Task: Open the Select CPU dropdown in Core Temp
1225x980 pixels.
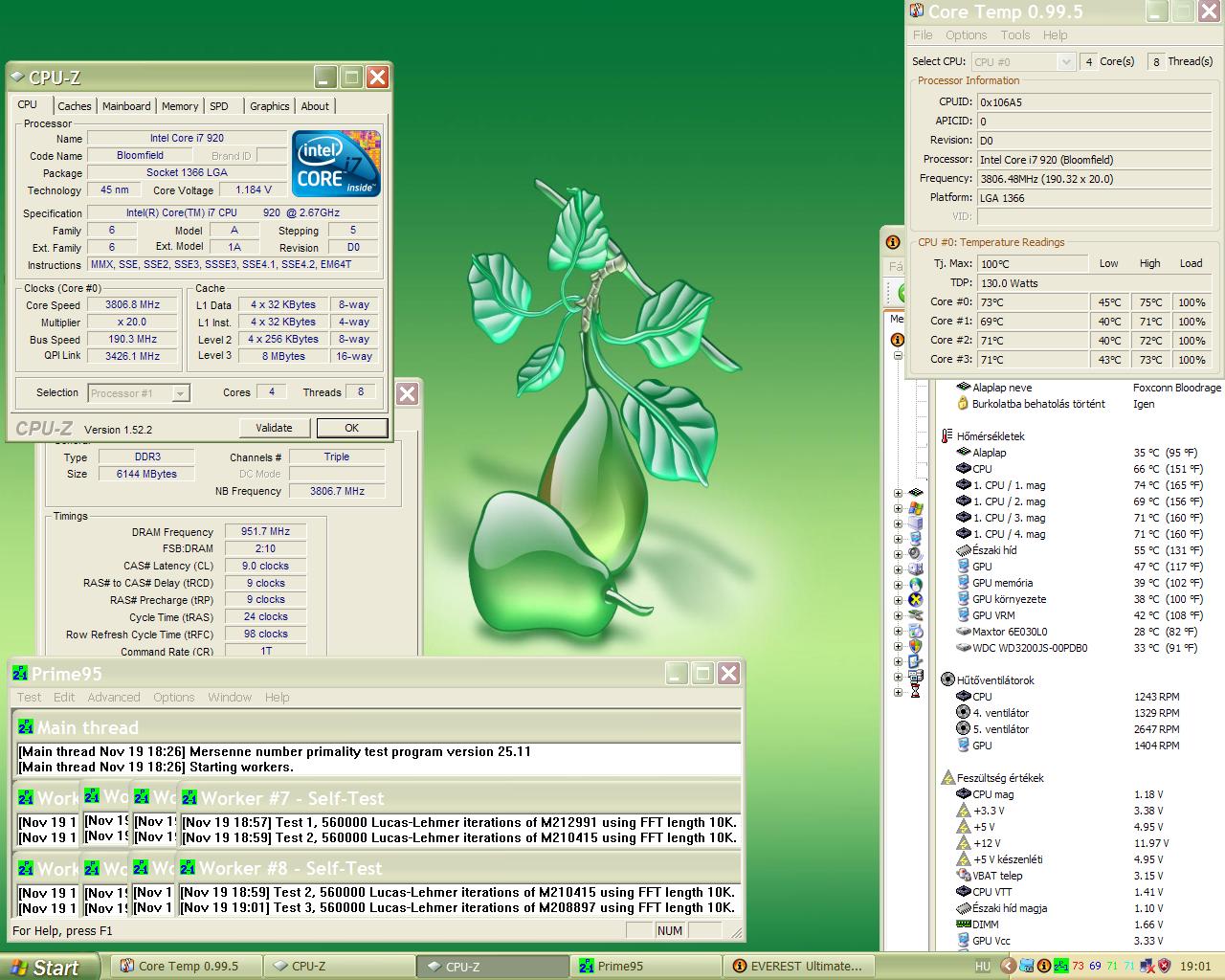Action: pyautogui.click(x=1065, y=61)
